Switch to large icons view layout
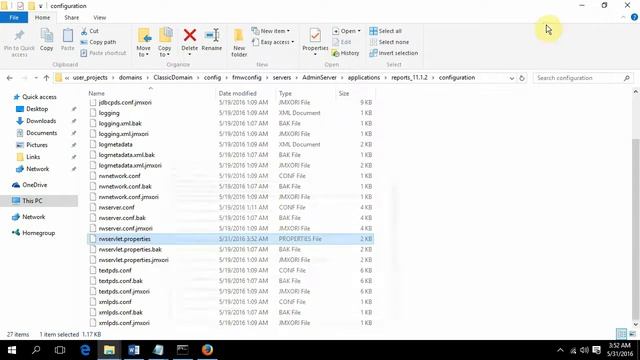Screen dimensions: 640x360 click(x=633, y=334)
